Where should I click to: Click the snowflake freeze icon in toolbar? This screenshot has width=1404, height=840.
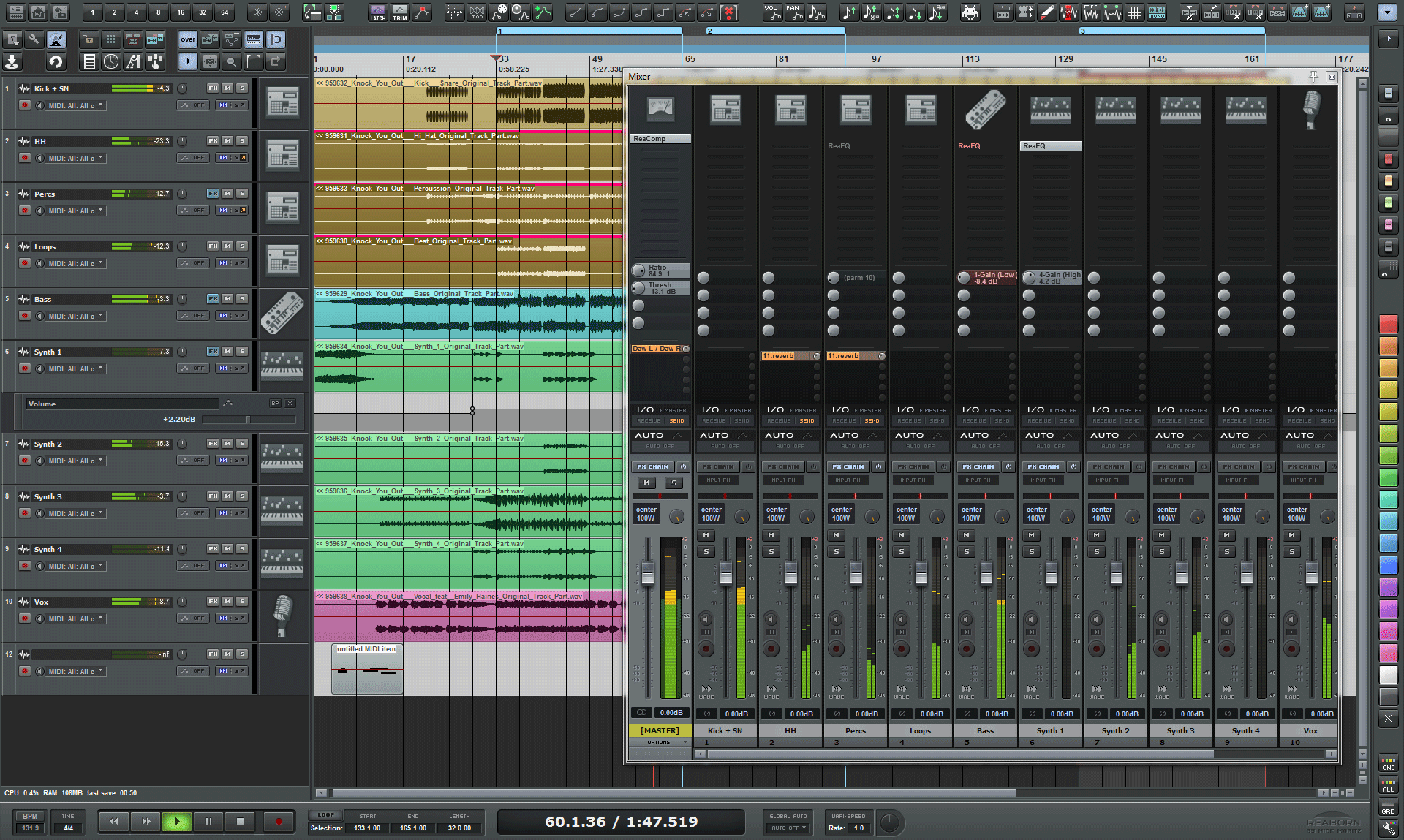[x=257, y=12]
